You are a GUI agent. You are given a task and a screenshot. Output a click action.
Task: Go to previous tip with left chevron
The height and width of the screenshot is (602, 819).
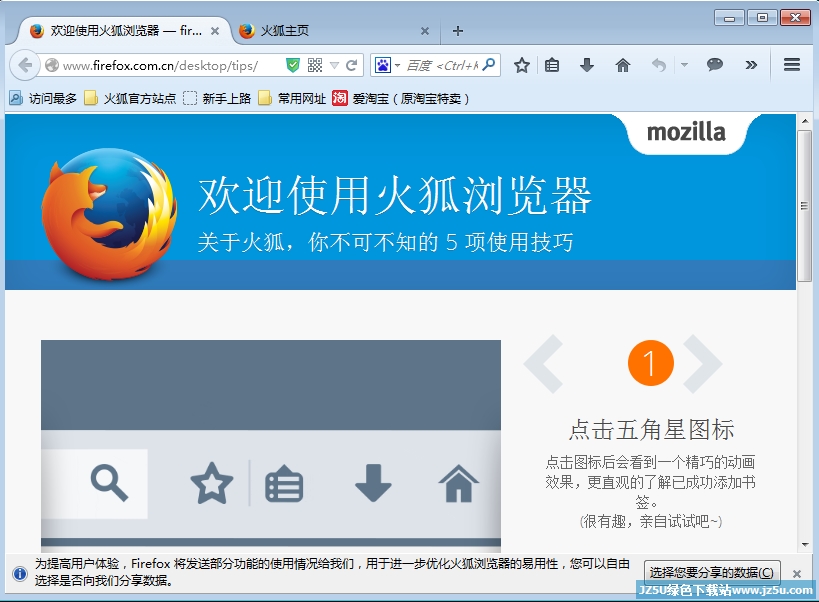[544, 363]
